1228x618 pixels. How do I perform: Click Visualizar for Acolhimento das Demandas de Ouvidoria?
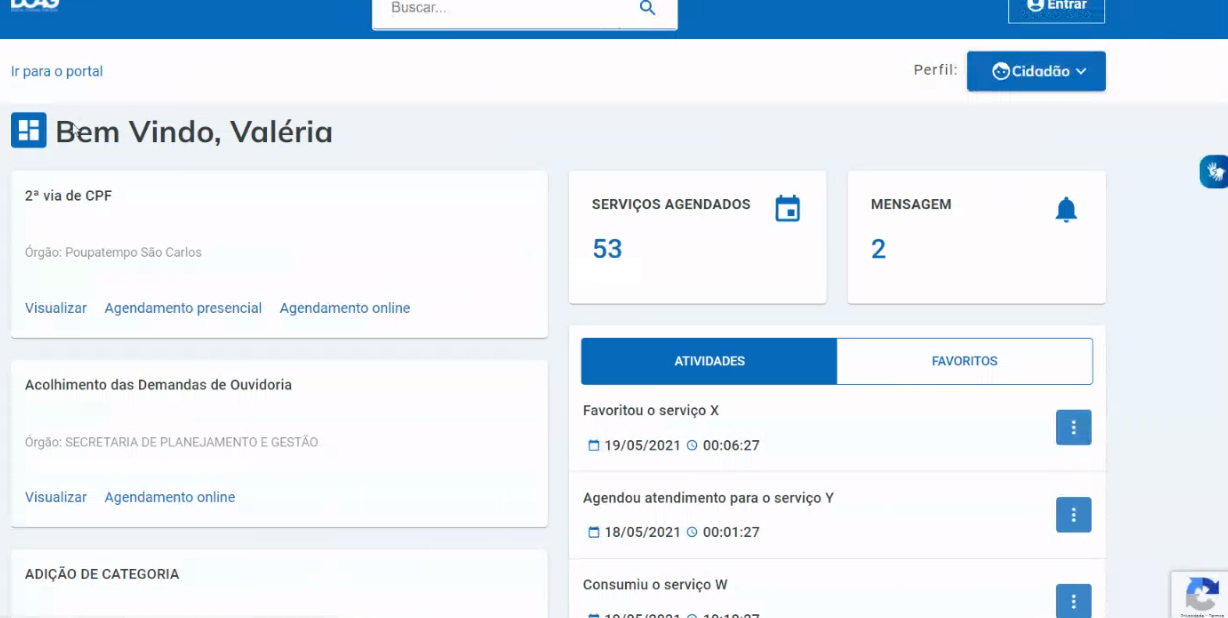[x=56, y=497]
